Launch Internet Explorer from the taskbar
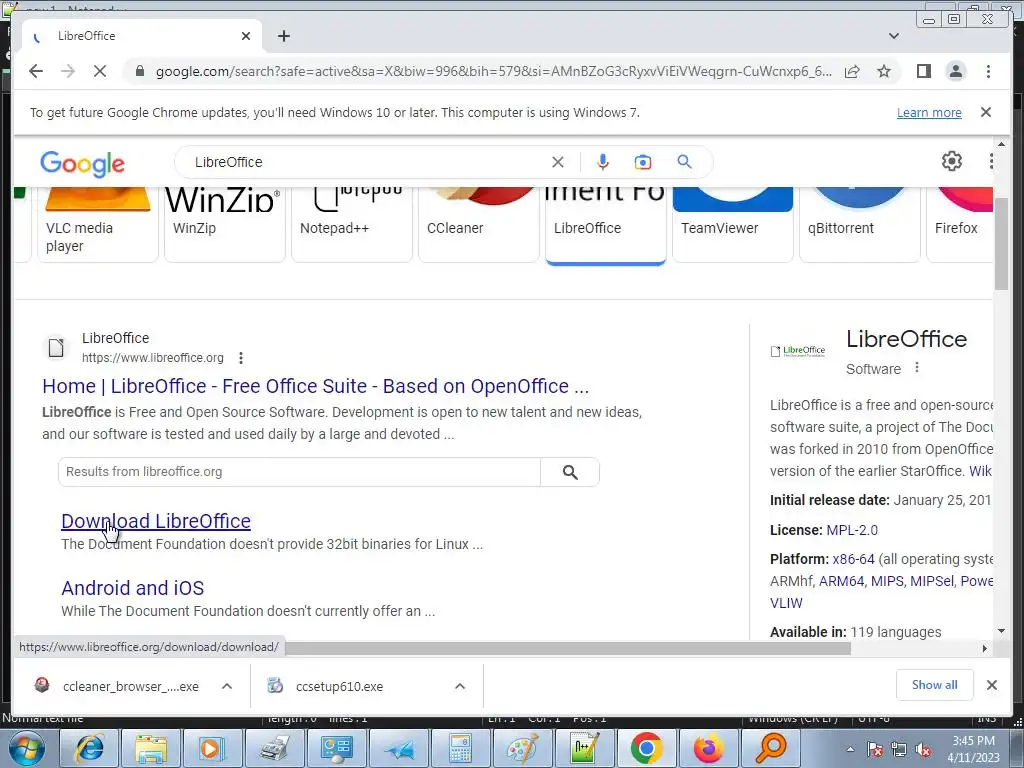The height and width of the screenshot is (768, 1024). (89, 749)
